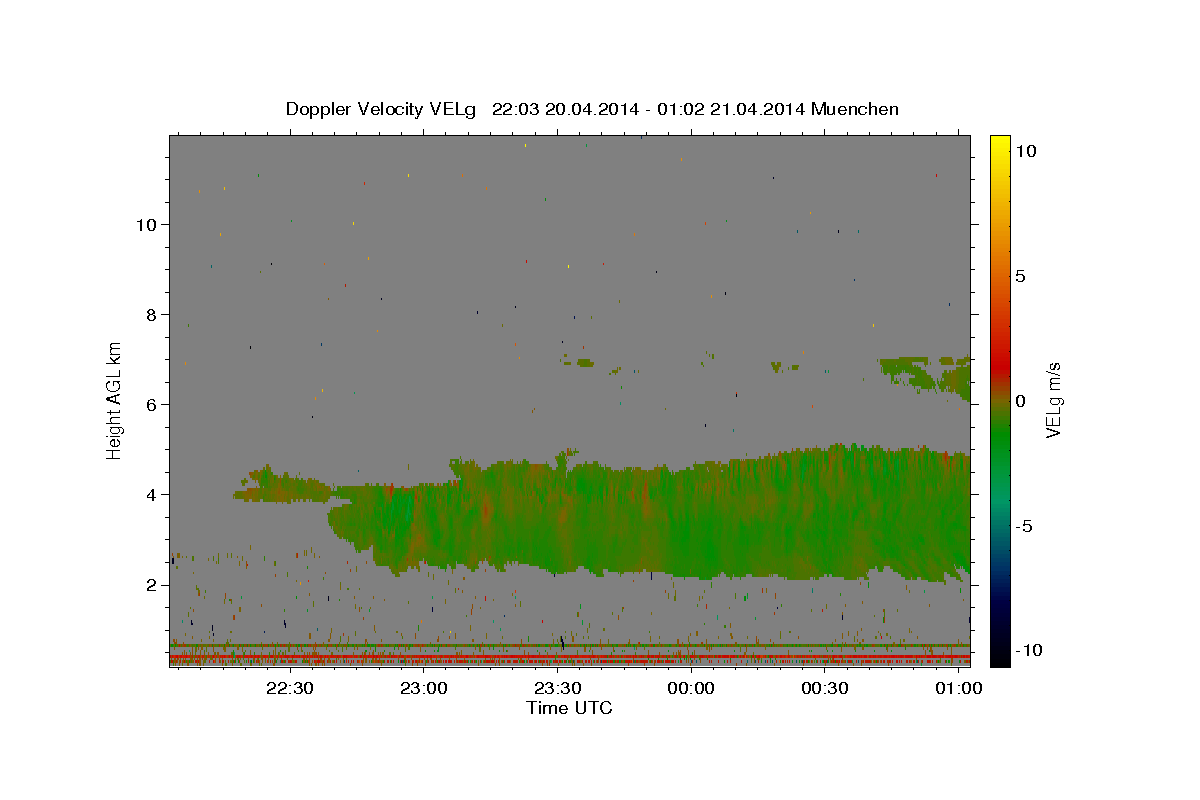Image resolution: width=1200 pixels, height=800 pixels.
Task: Click the plot title 'Doppler Velocity VELg'
Action: 383,109
